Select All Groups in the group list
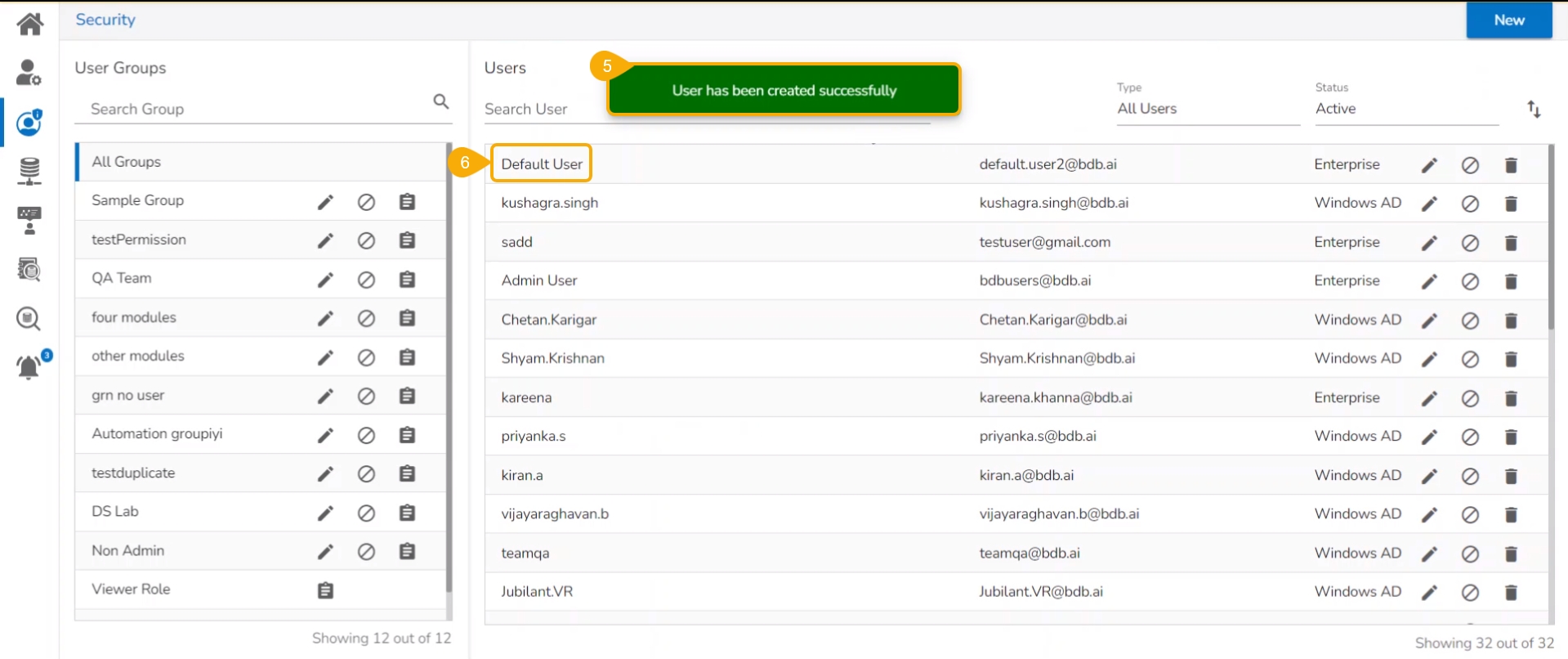Screen dimensions: 1568x659 coord(127,162)
